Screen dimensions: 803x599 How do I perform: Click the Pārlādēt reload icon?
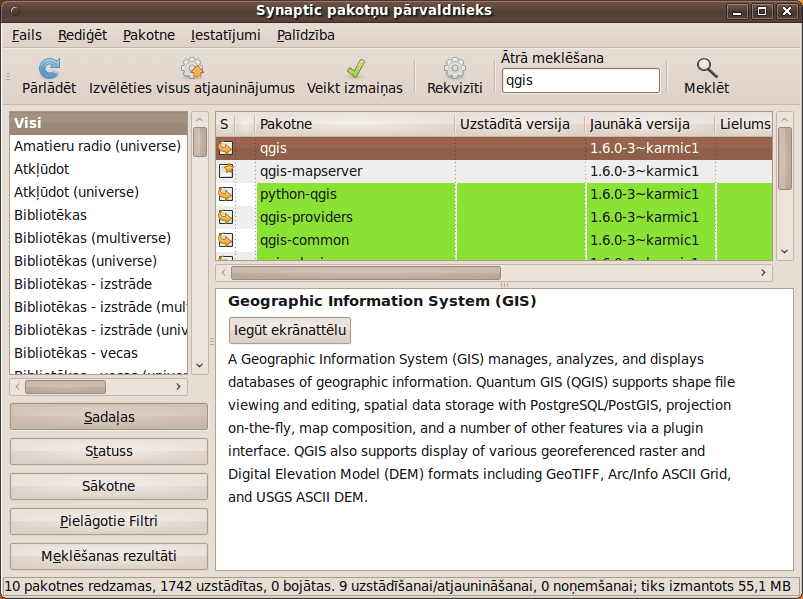pos(49,68)
